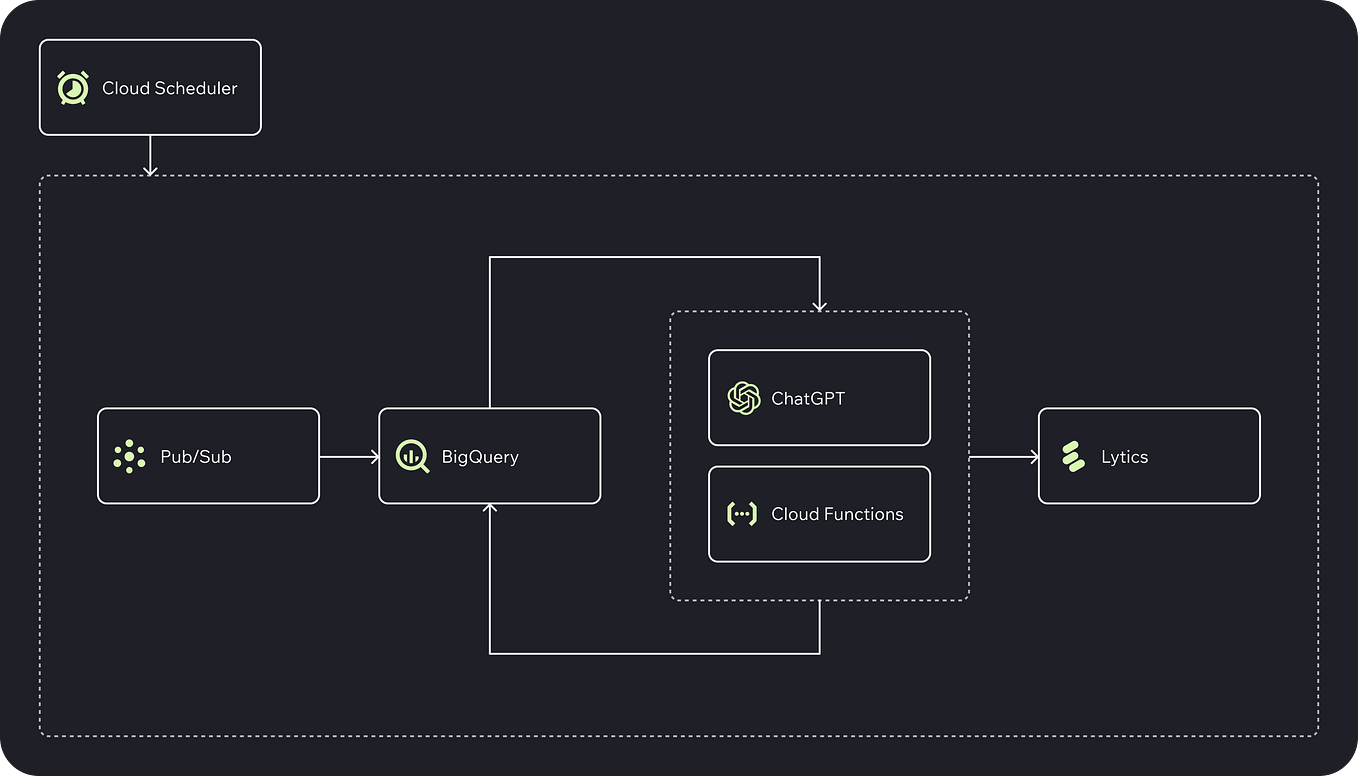
Task: Select the "Cloud Scheduler" label text
Action: 170,88
